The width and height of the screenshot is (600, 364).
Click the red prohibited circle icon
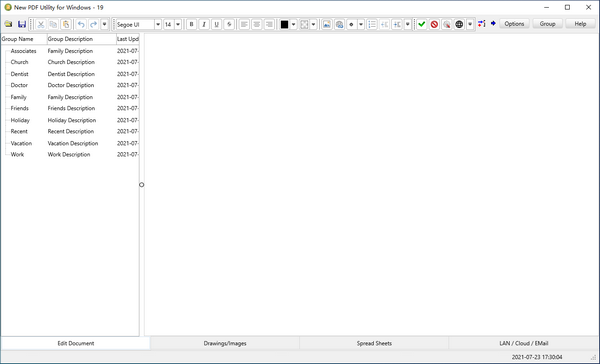434,24
